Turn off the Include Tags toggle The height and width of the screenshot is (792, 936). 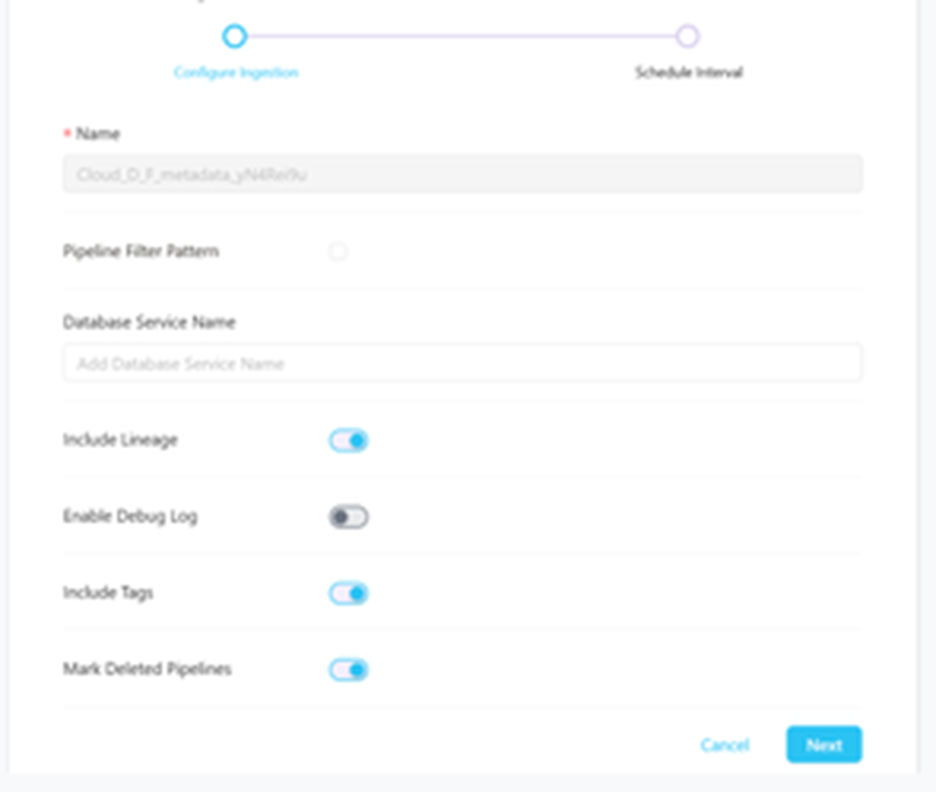click(x=348, y=593)
